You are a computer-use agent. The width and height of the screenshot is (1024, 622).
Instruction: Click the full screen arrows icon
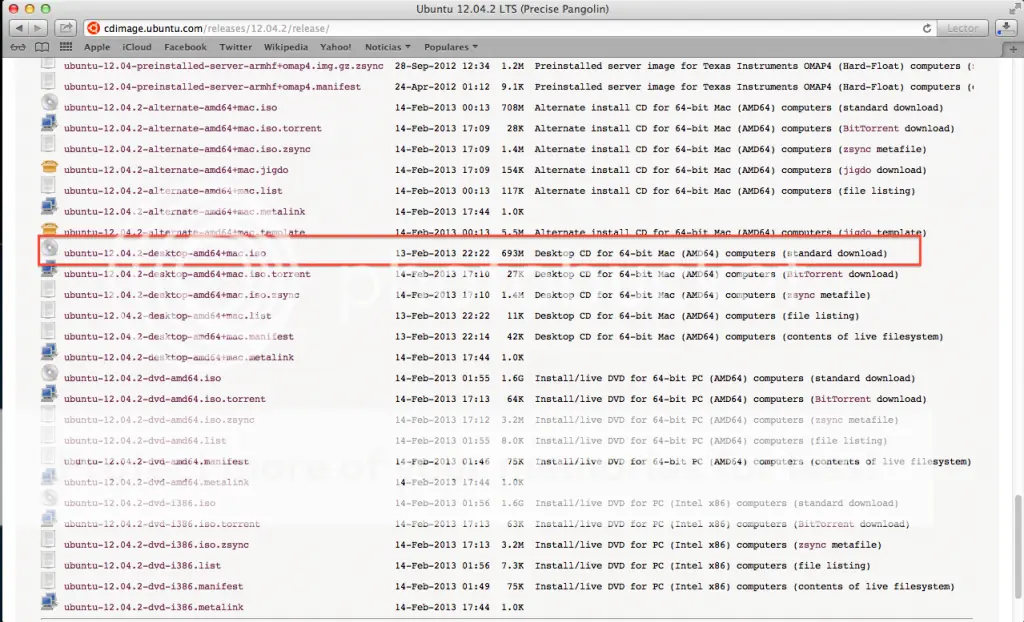click(x=1014, y=8)
